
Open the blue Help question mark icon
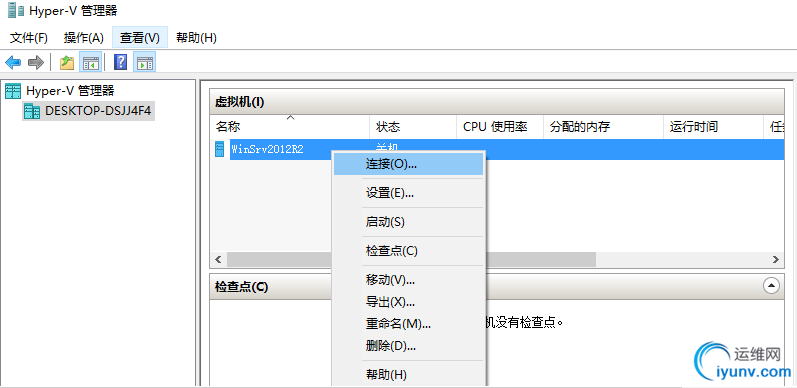pos(120,62)
